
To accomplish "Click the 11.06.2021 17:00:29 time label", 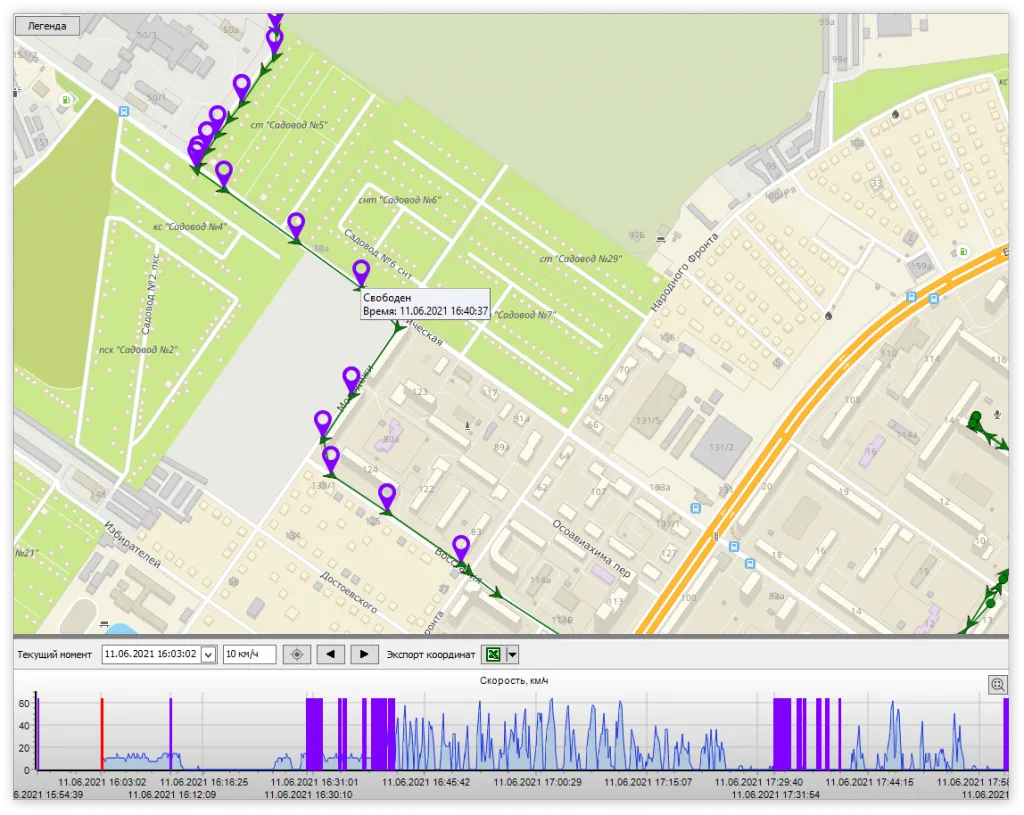I will [537, 782].
